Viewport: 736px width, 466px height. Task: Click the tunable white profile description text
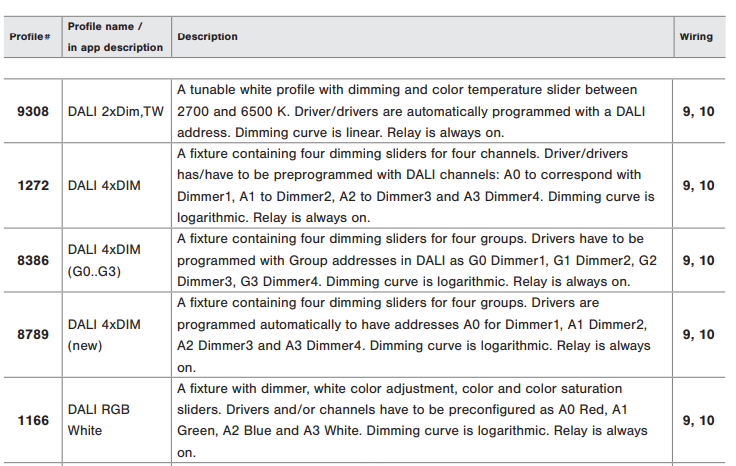(411, 111)
